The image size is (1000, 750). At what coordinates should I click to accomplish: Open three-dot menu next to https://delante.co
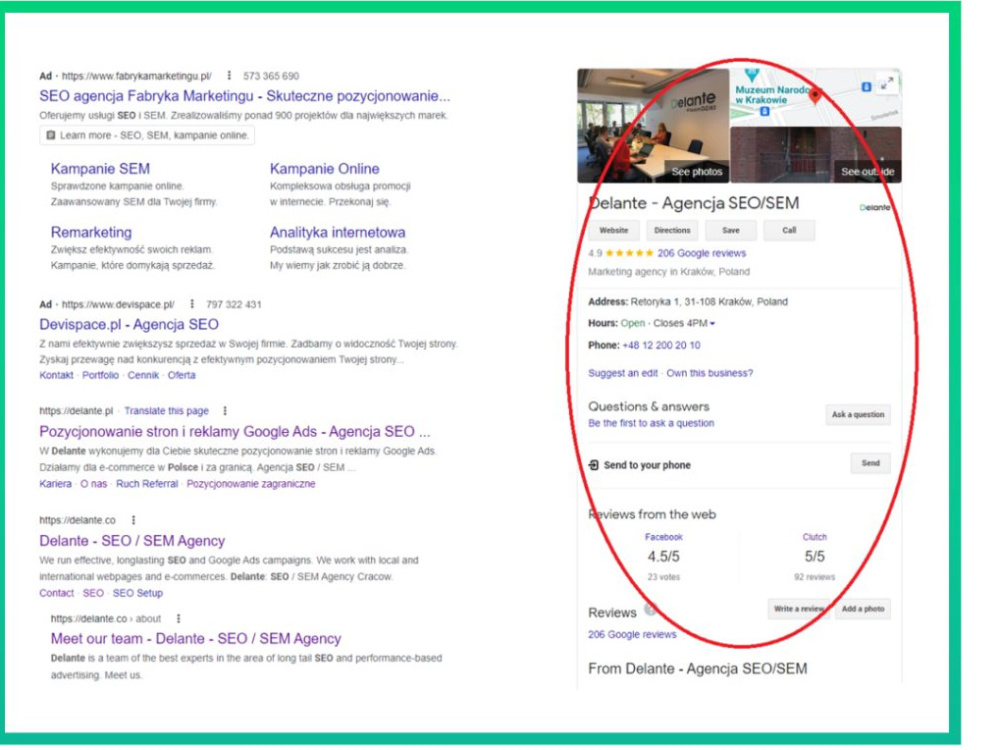point(133,520)
